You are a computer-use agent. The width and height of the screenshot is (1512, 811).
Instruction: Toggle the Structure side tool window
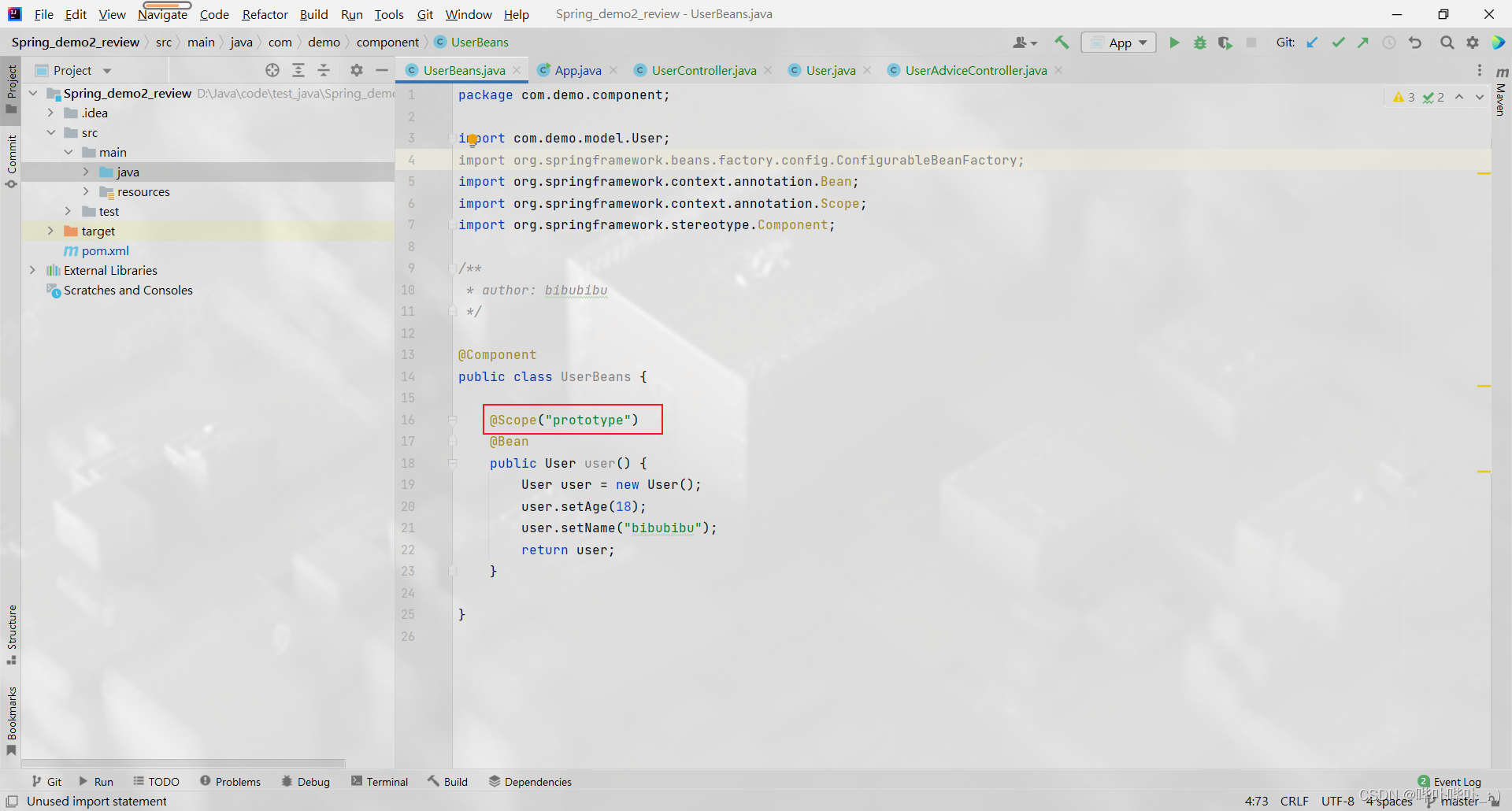coord(11,635)
